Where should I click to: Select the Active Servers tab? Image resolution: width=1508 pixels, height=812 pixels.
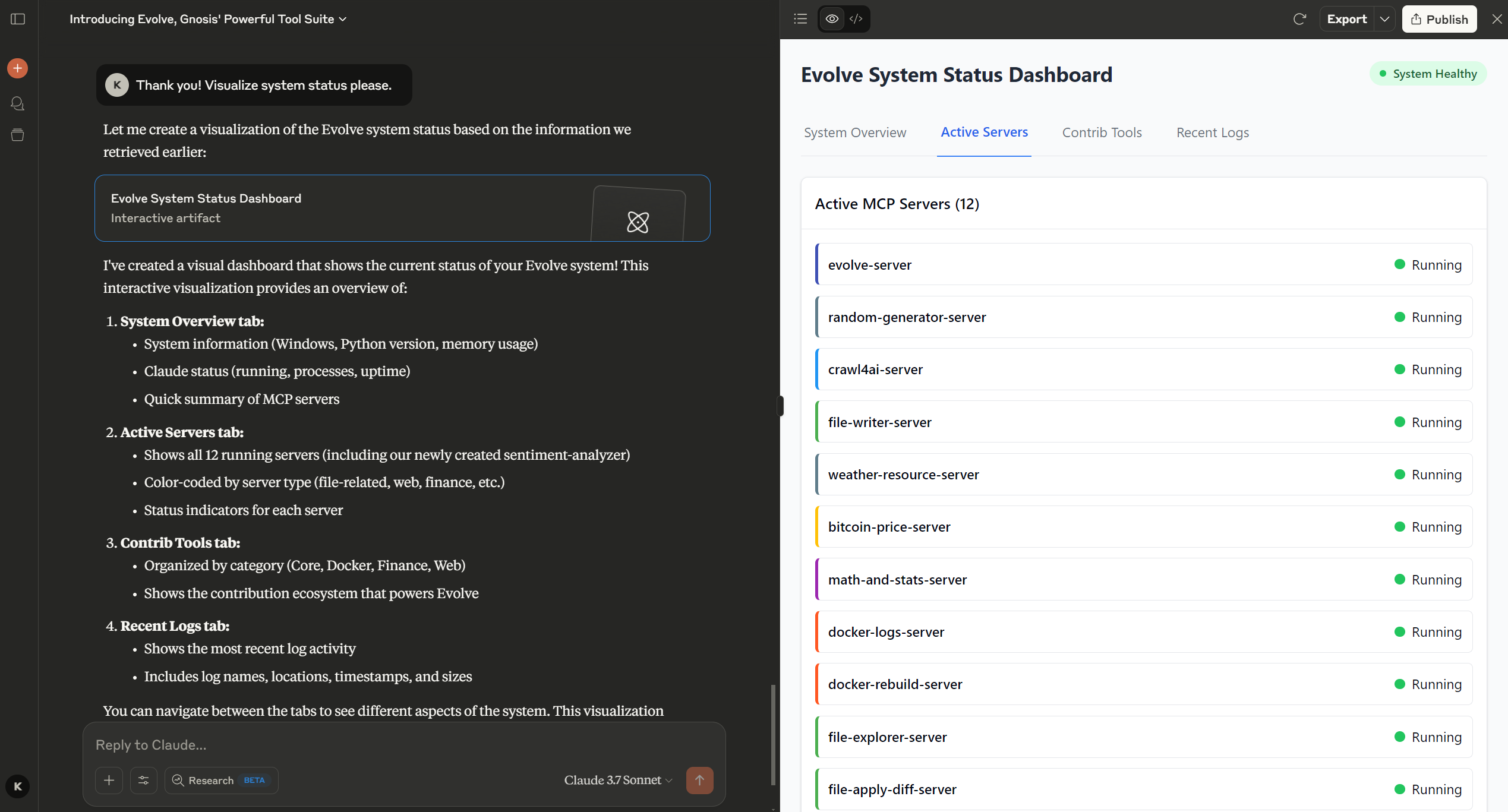[984, 132]
